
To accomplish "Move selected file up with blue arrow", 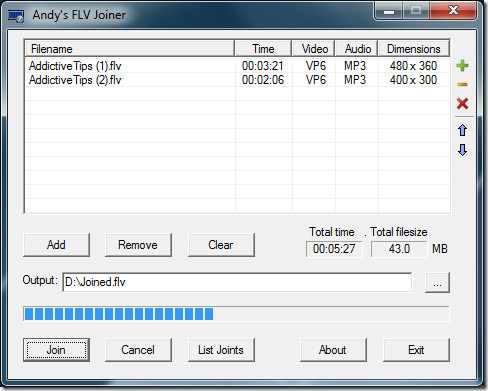I will point(462,130).
